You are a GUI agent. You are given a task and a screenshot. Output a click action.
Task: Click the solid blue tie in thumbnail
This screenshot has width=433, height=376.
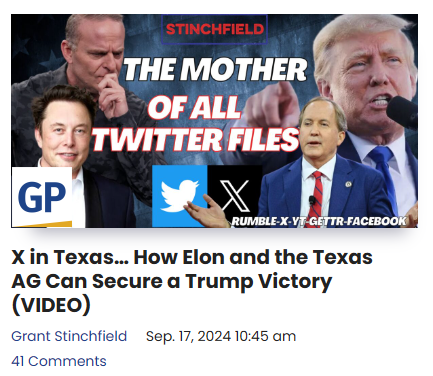click(x=385, y=175)
